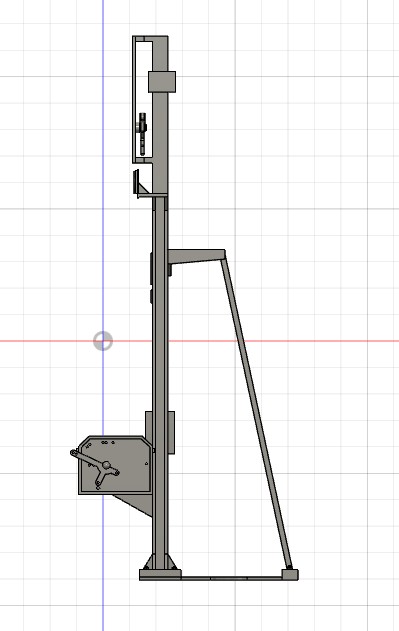Select the small dark plate on mast left side

tap(151, 268)
